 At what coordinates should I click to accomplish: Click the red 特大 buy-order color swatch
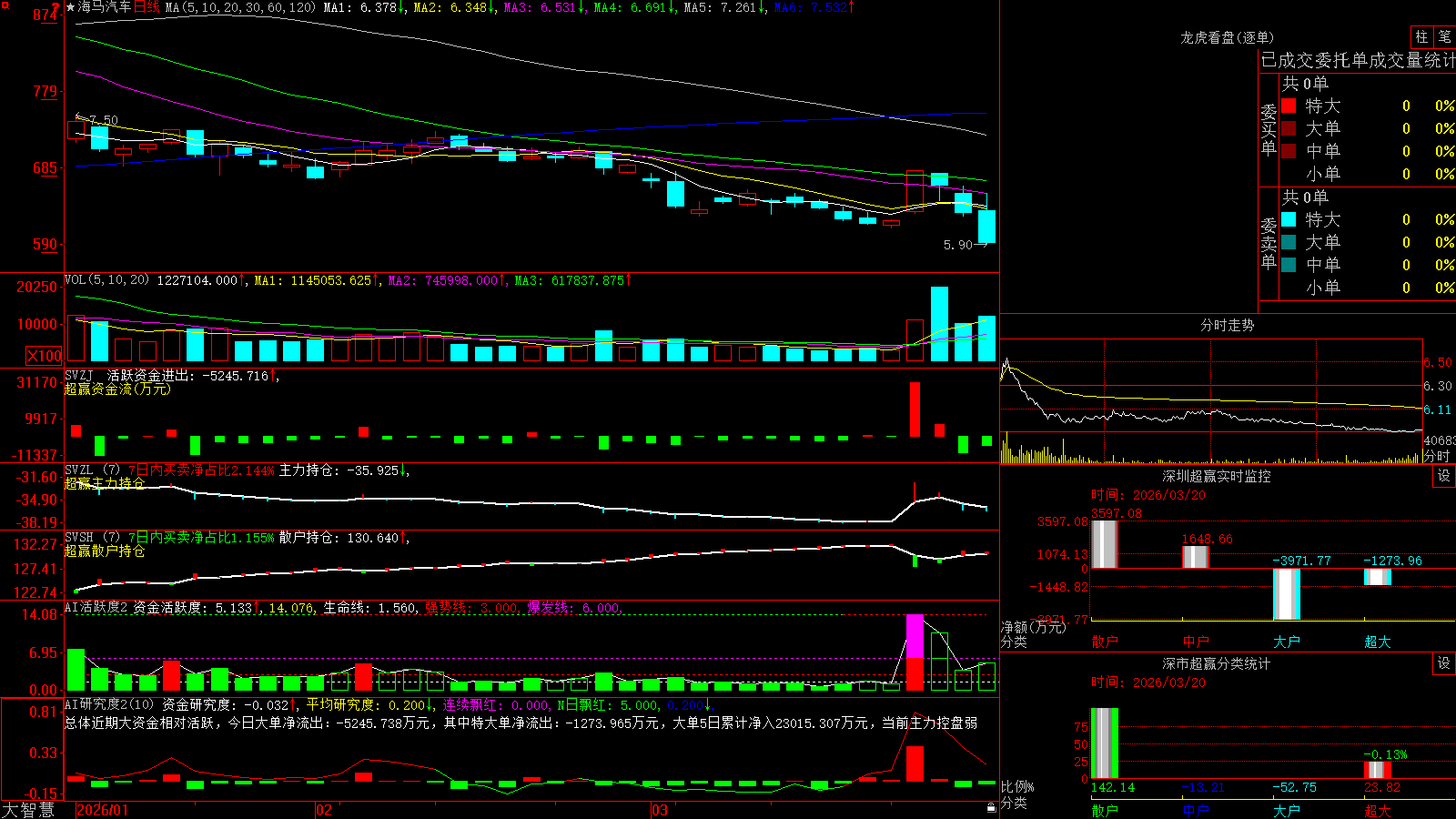pyautogui.click(x=1289, y=106)
